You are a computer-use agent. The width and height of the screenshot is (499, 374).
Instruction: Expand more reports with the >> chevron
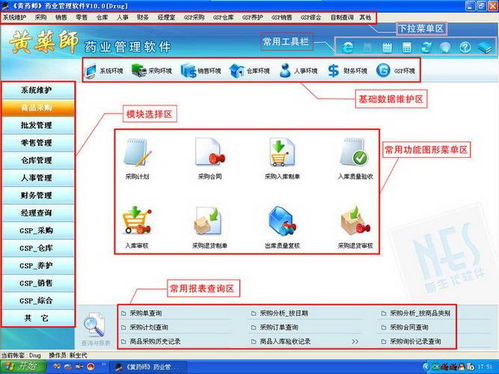pyautogui.click(x=355, y=342)
